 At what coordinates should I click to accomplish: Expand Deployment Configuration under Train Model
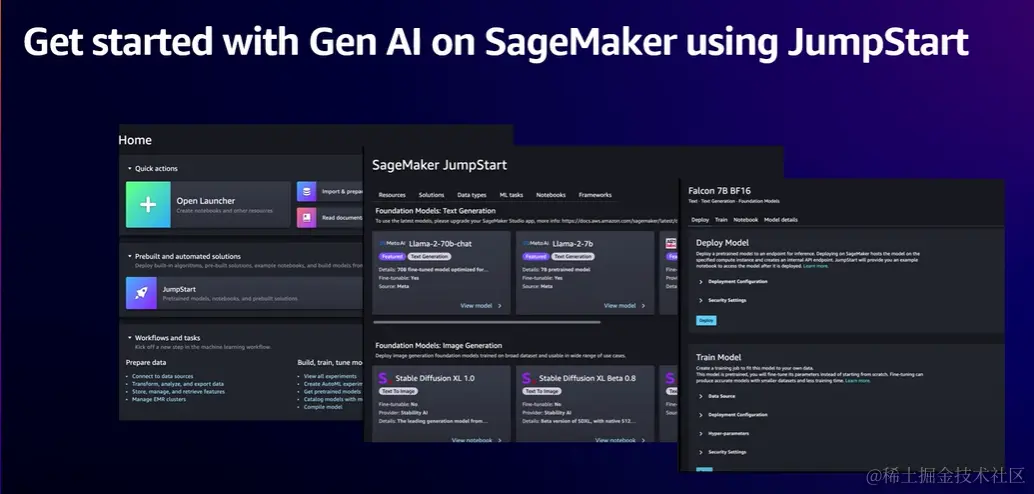700,415
